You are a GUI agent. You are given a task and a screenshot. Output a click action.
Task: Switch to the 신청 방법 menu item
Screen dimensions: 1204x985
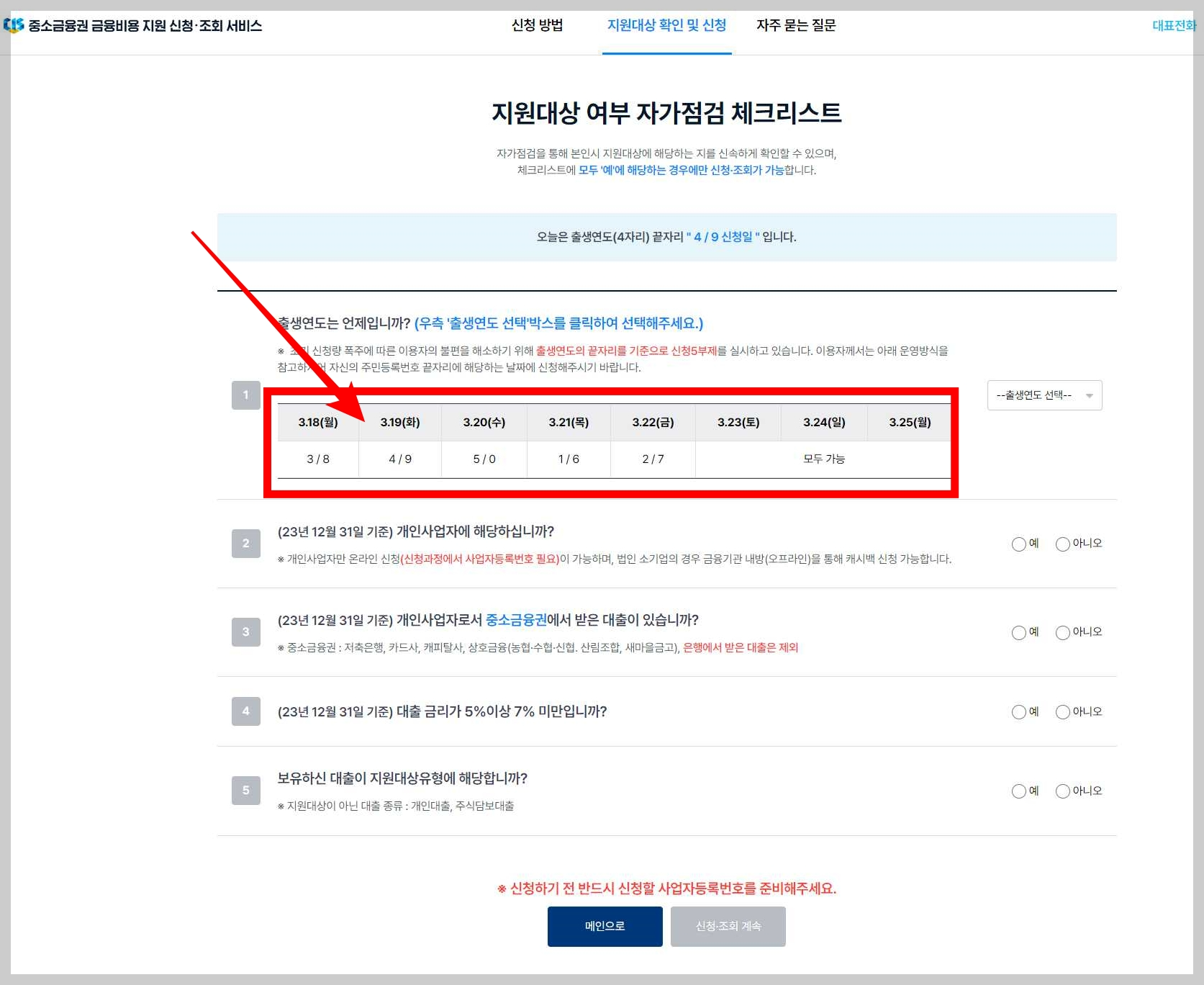tap(536, 25)
